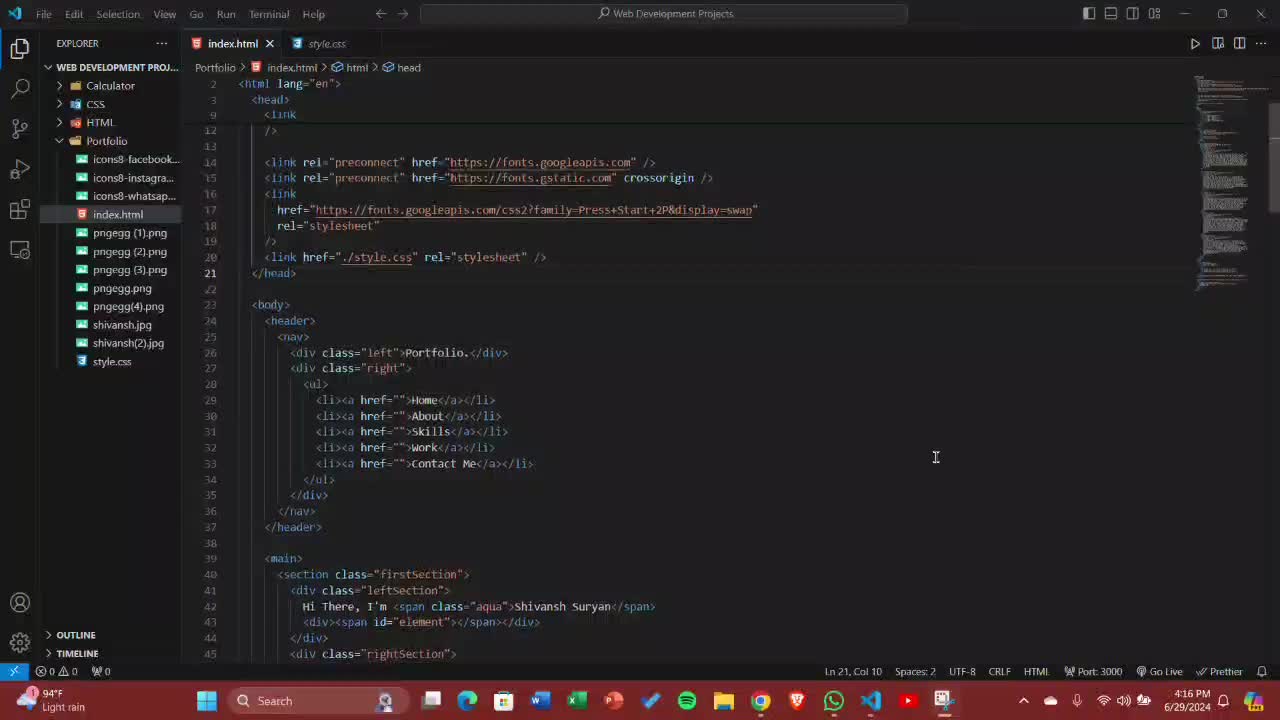Switch to the style.css tab

click(326, 44)
